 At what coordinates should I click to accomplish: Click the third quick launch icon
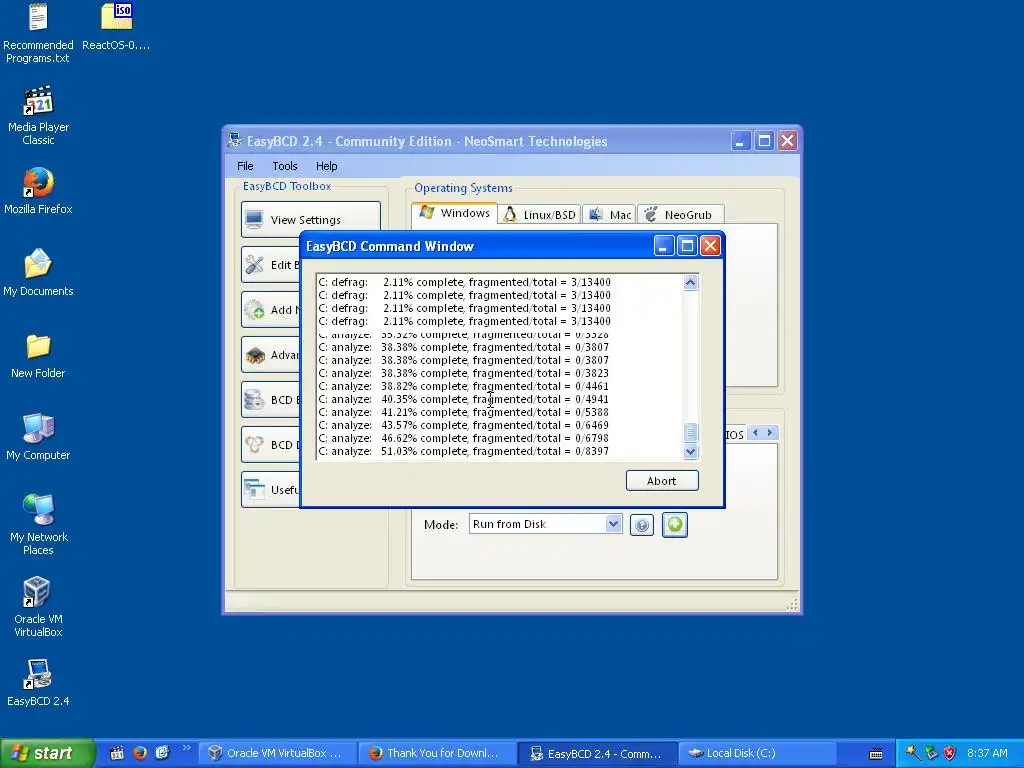click(x=162, y=753)
